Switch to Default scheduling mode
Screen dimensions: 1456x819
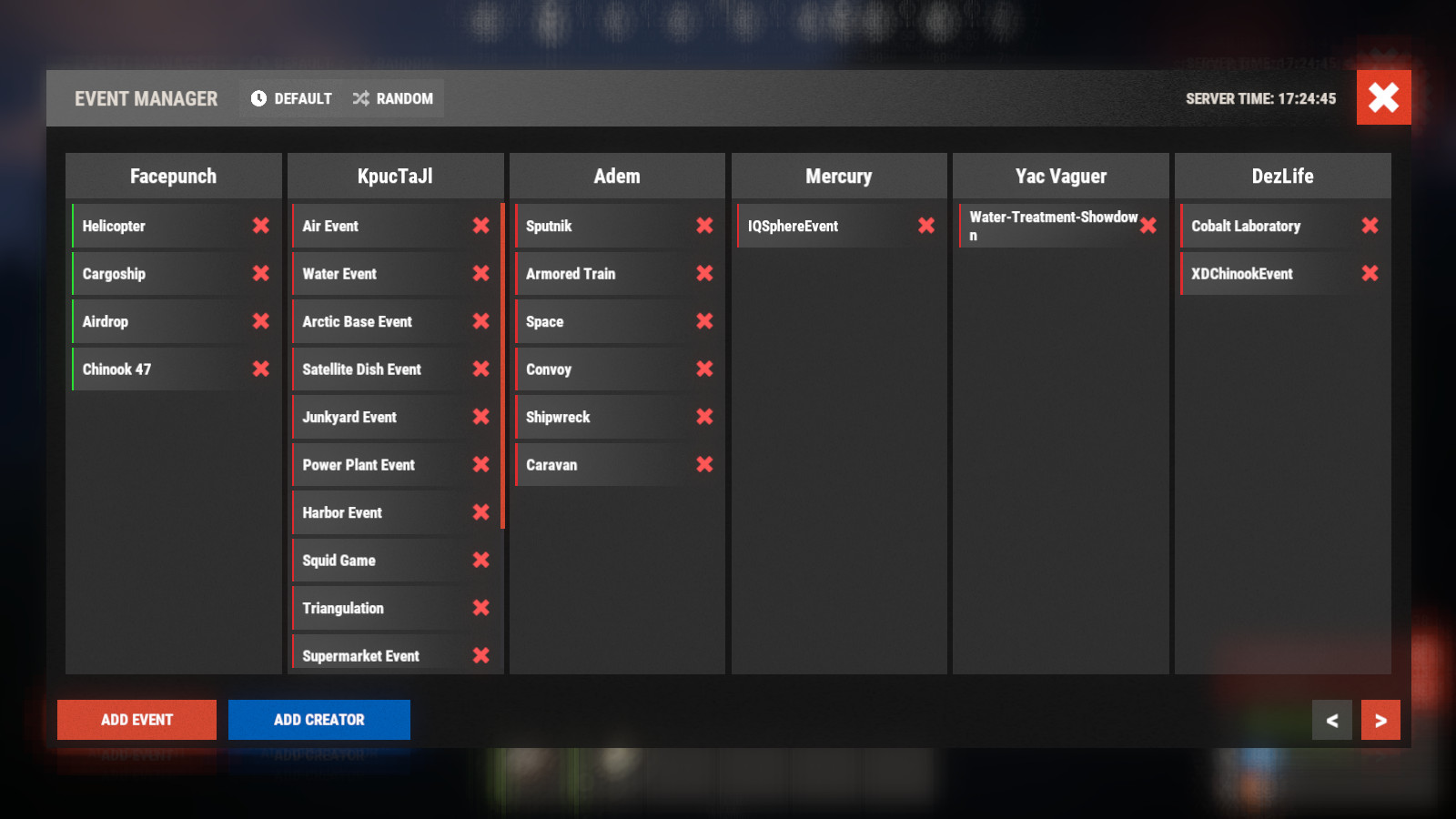pyautogui.click(x=291, y=98)
